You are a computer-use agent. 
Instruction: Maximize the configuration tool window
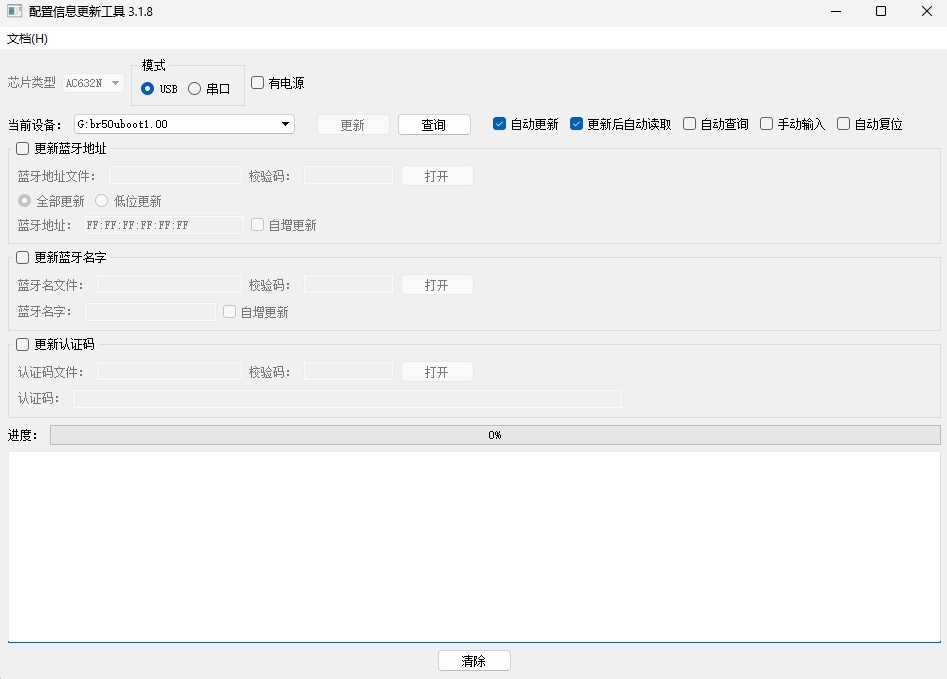[x=881, y=12]
